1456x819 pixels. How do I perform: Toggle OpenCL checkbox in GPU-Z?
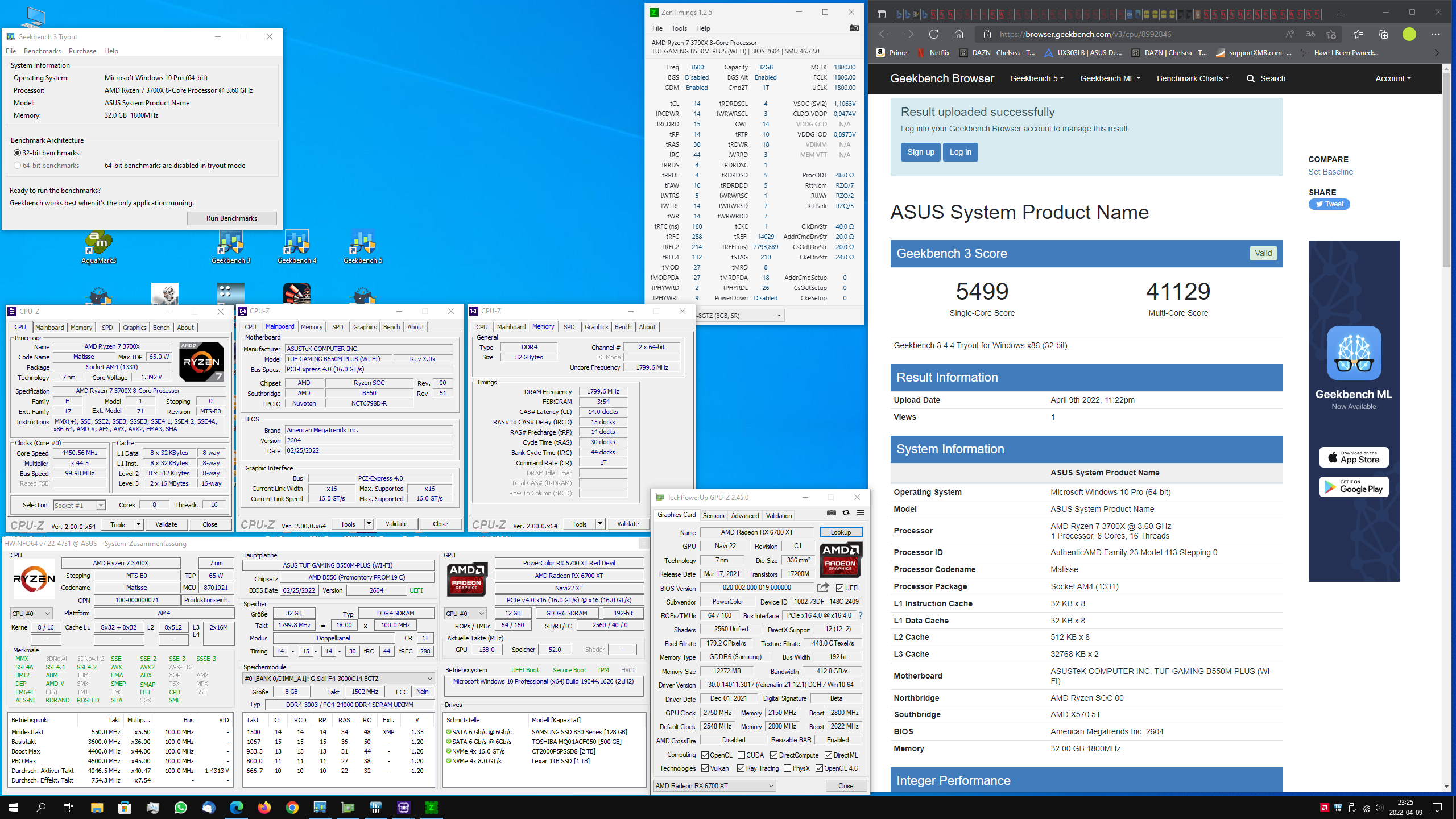(x=705, y=755)
